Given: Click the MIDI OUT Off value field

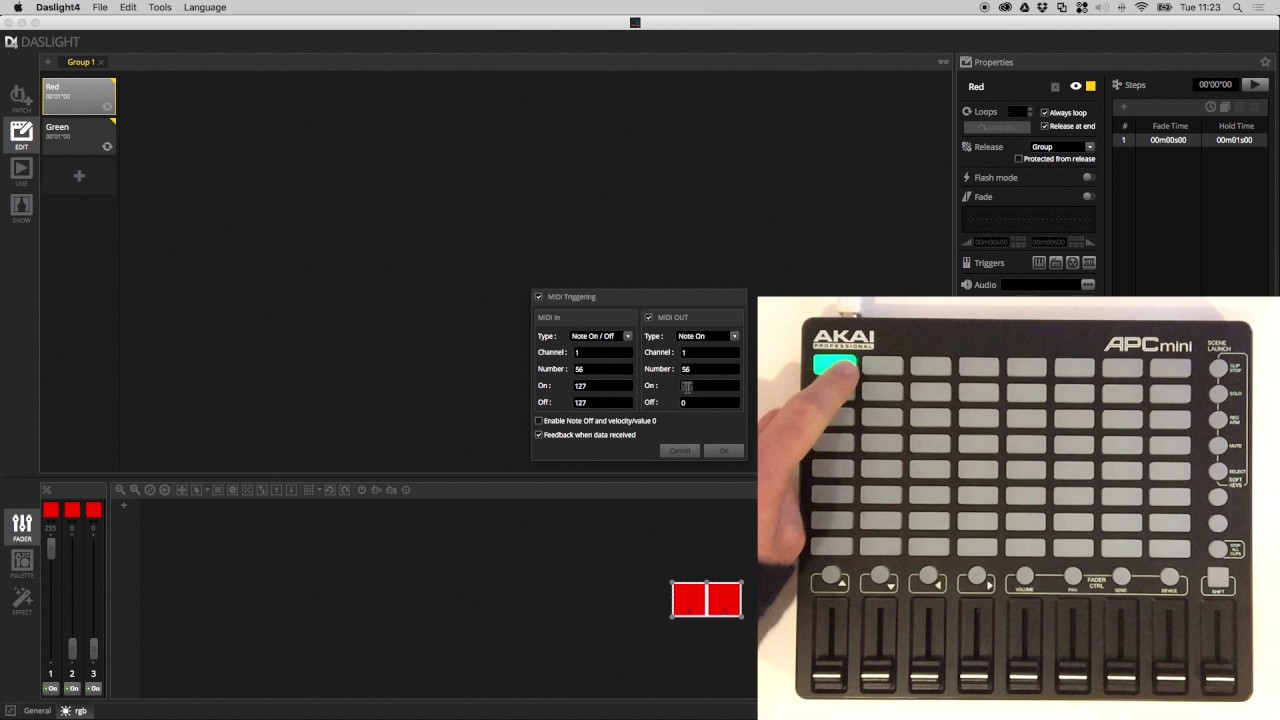Looking at the screenshot, I should point(709,403).
